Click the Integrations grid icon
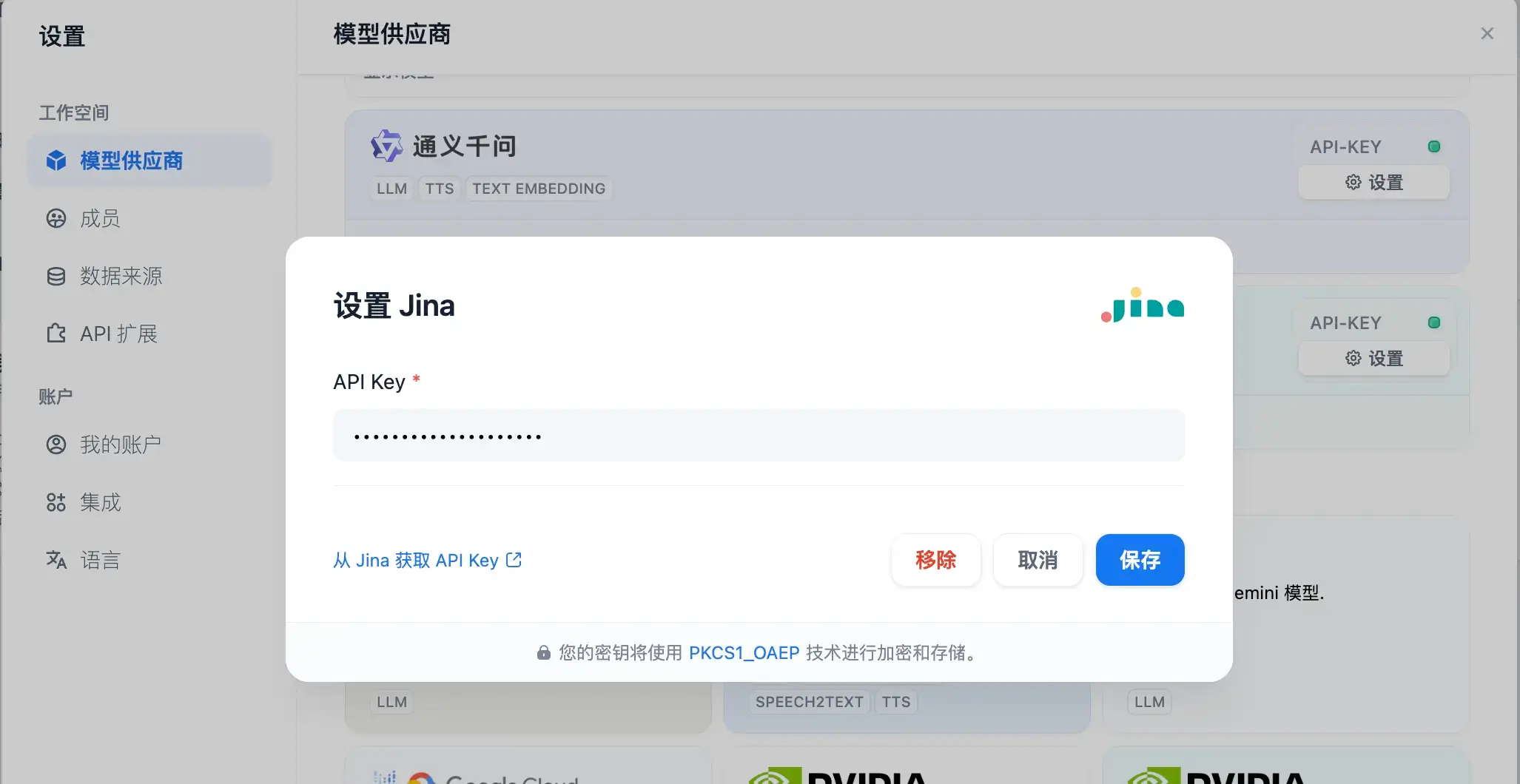 coord(56,502)
